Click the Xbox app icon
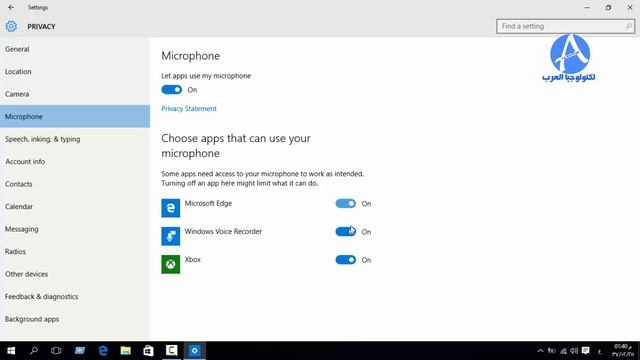Viewport: 640px width, 360px height. (171, 264)
